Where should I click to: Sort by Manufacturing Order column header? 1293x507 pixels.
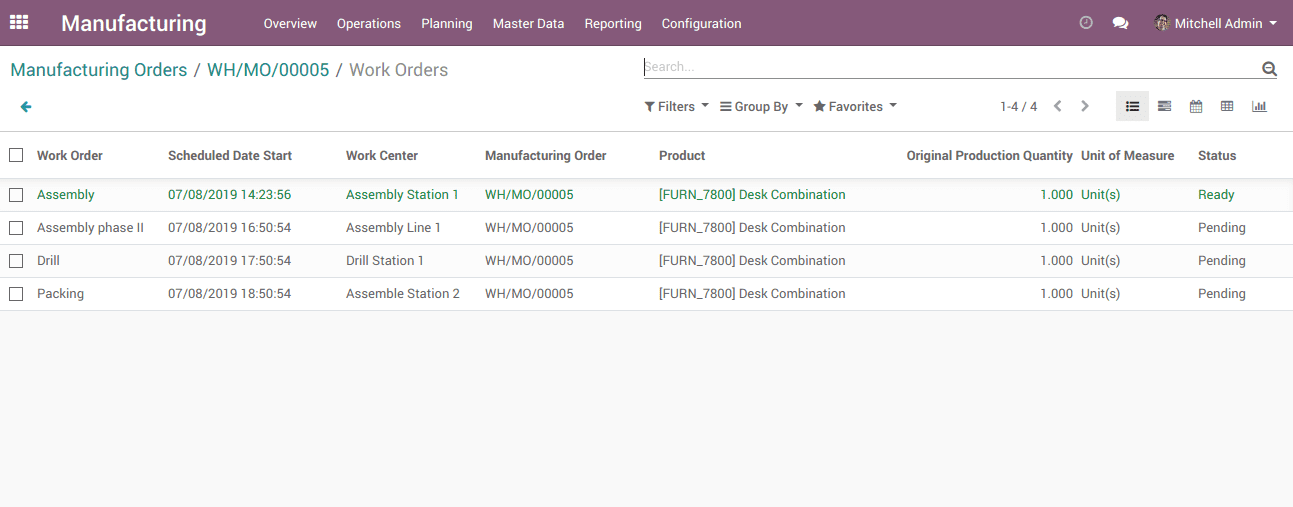click(x=546, y=155)
